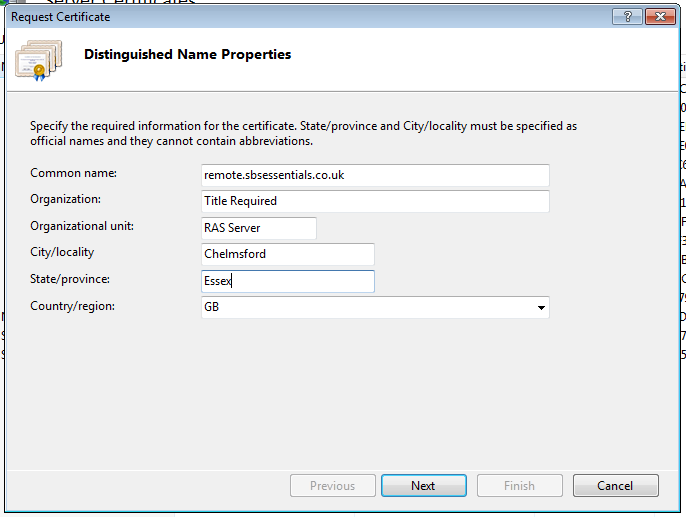Open help with the question mark button
This screenshot has width=686, height=517.
point(626,17)
